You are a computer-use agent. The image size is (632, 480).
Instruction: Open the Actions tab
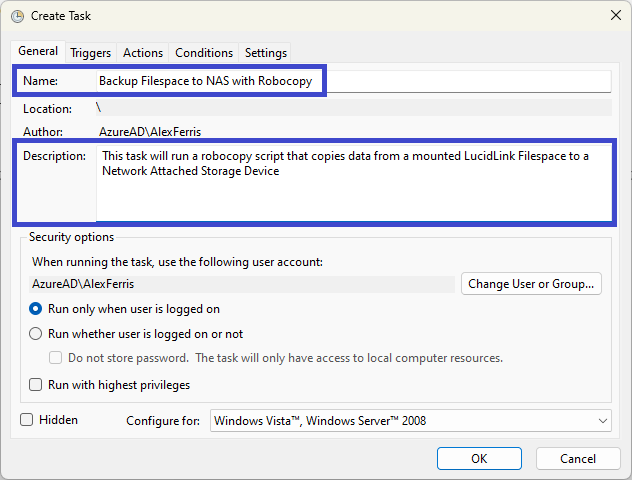(x=143, y=53)
